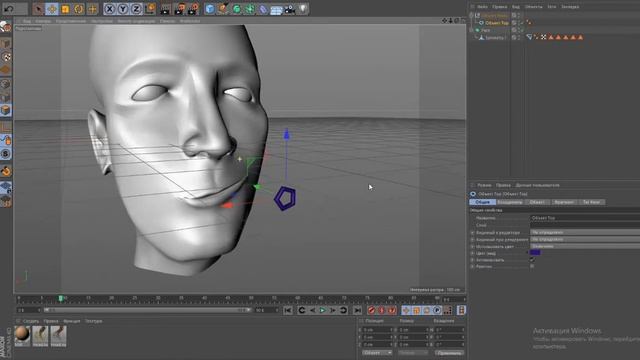Screen dimensions: 640x360
Task: Click the green current-frame marker on the timeline
Action: click(61, 299)
